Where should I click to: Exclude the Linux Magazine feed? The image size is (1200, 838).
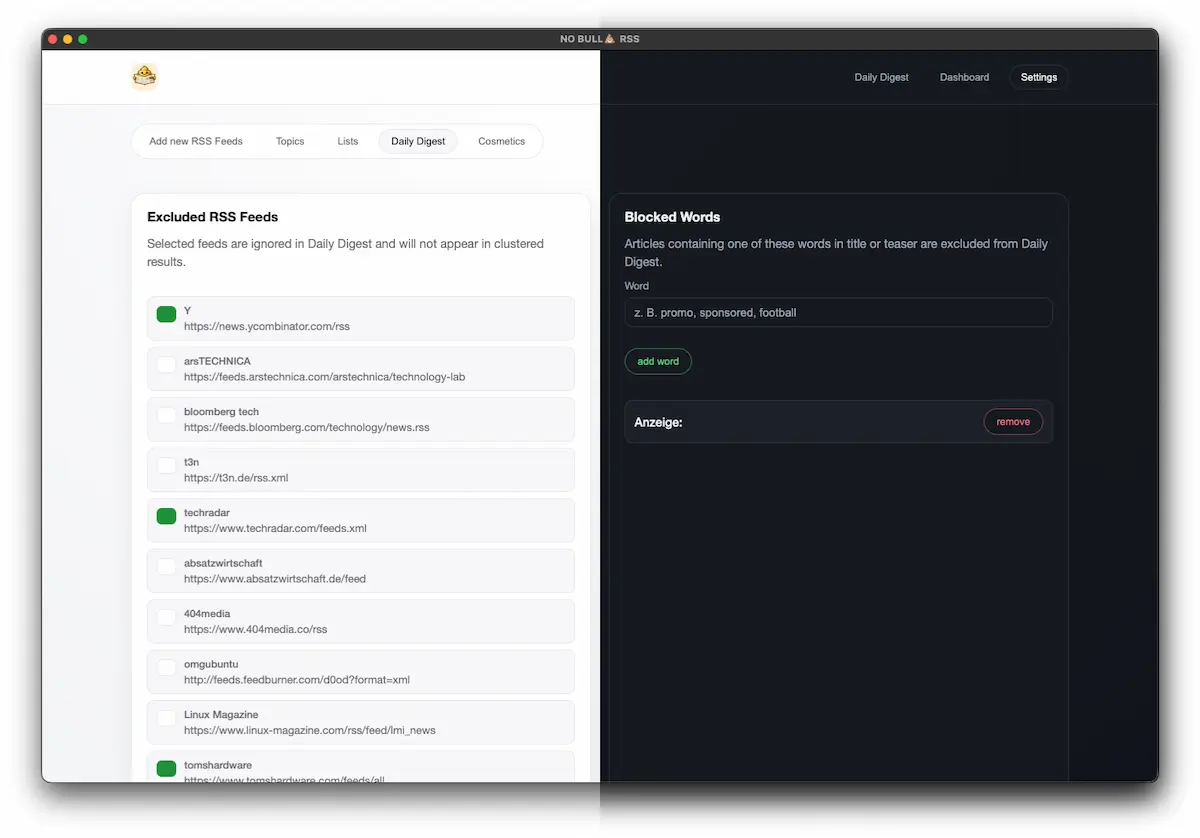point(166,719)
